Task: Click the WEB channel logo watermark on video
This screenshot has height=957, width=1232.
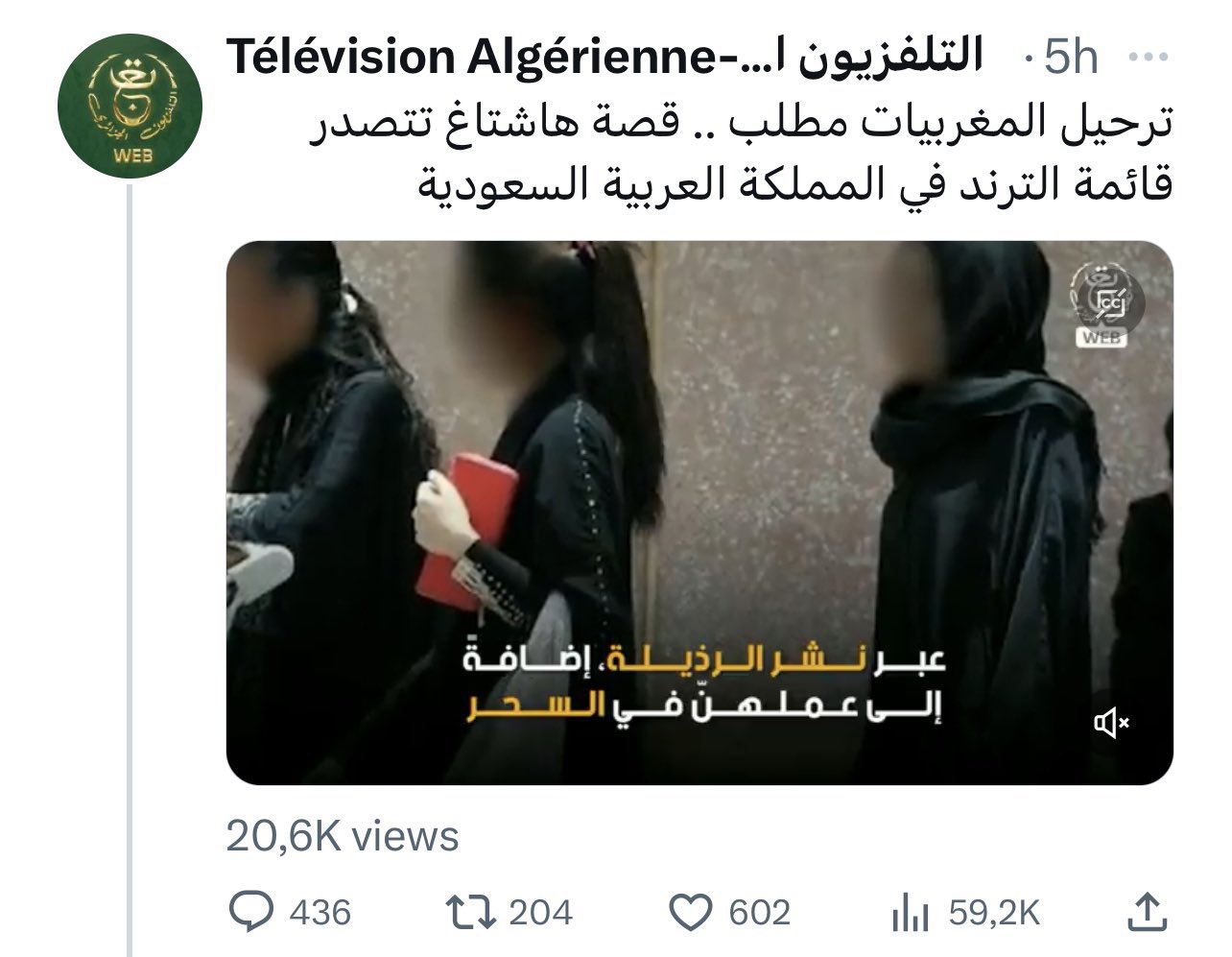Action: (1105, 303)
